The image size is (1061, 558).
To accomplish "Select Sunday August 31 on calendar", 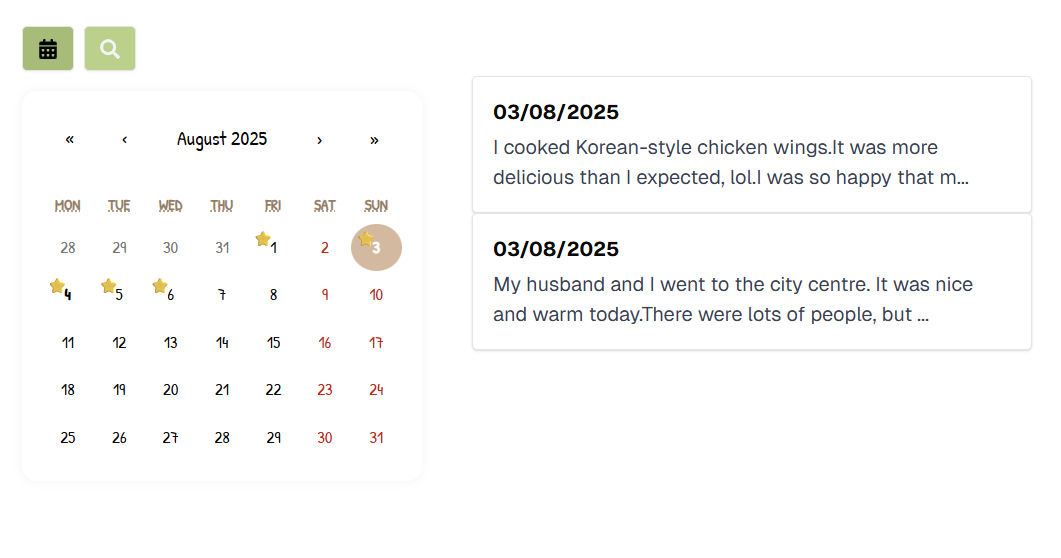I will point(376,438).
